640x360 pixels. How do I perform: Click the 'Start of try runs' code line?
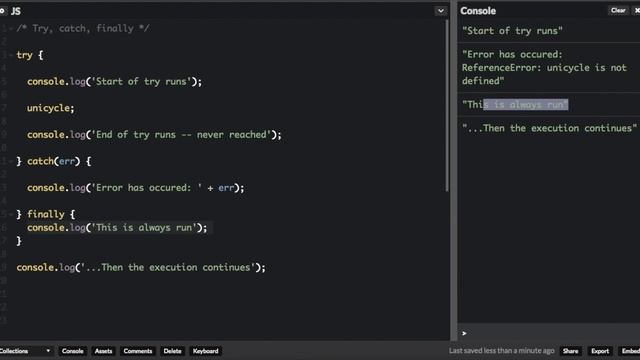click(x=114, y=82)
